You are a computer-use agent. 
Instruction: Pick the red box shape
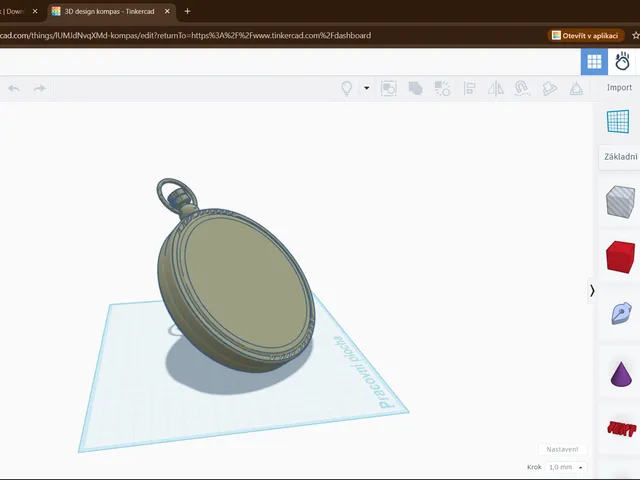click(x=620, y=257)
